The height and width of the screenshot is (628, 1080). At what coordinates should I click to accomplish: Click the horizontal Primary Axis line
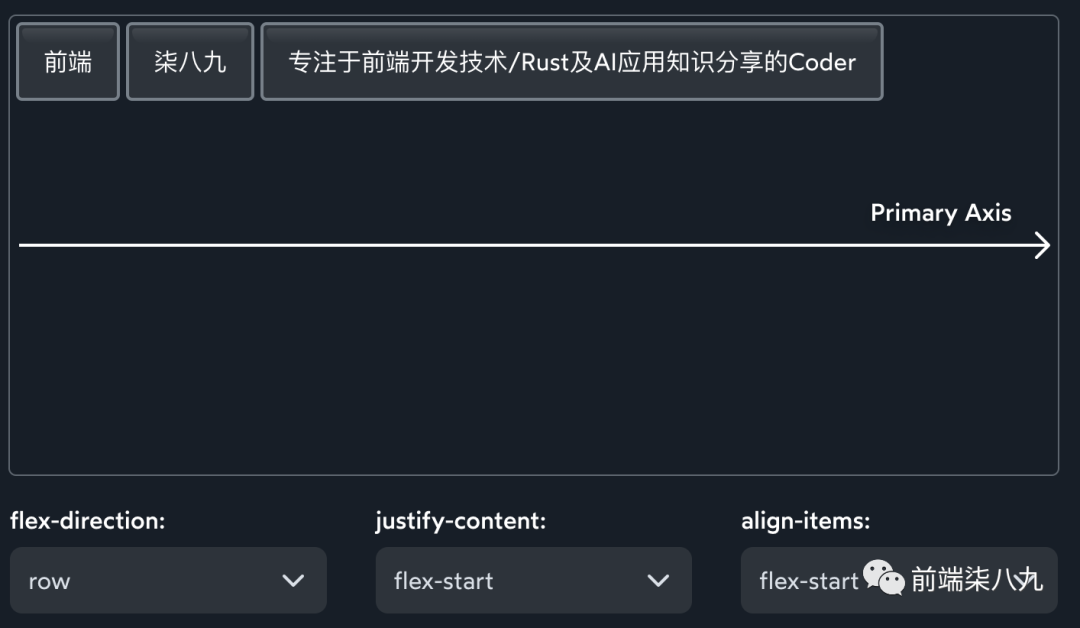pyautogui.click(x=500, y=245)
